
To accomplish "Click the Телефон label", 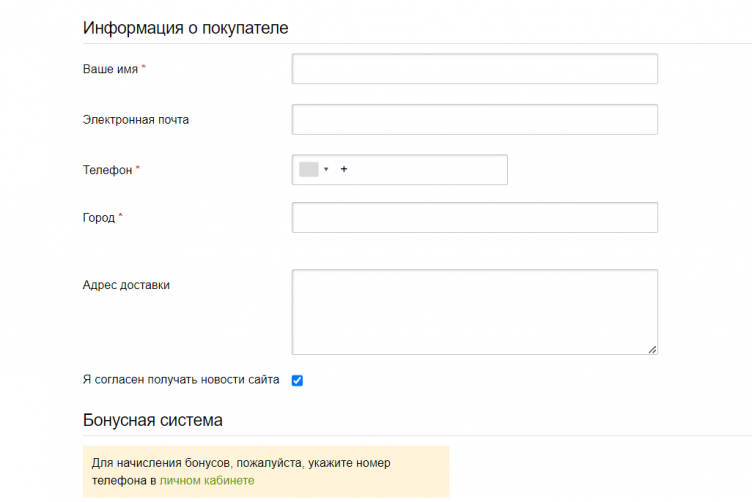I will pyautogui.click(x=107, y=170).
